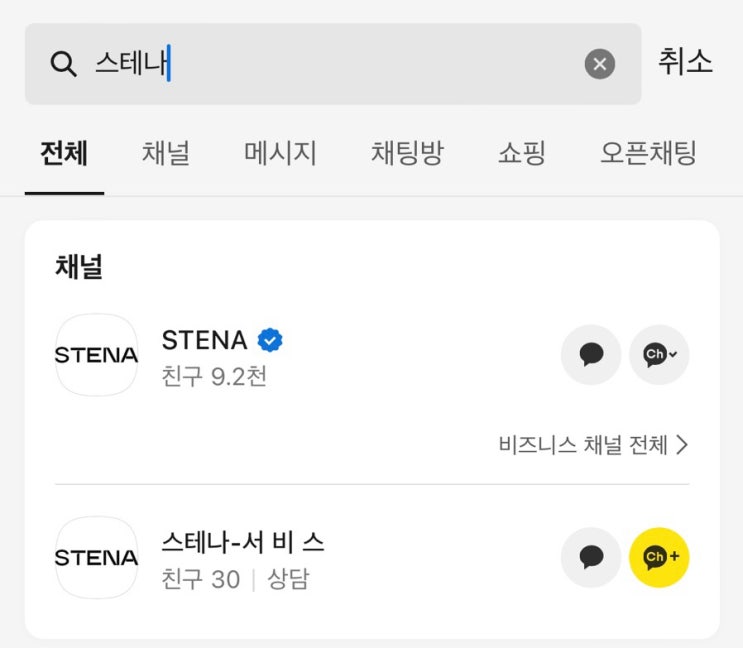
Task: Open the 메시지 tab
Action: coord(280,153)
